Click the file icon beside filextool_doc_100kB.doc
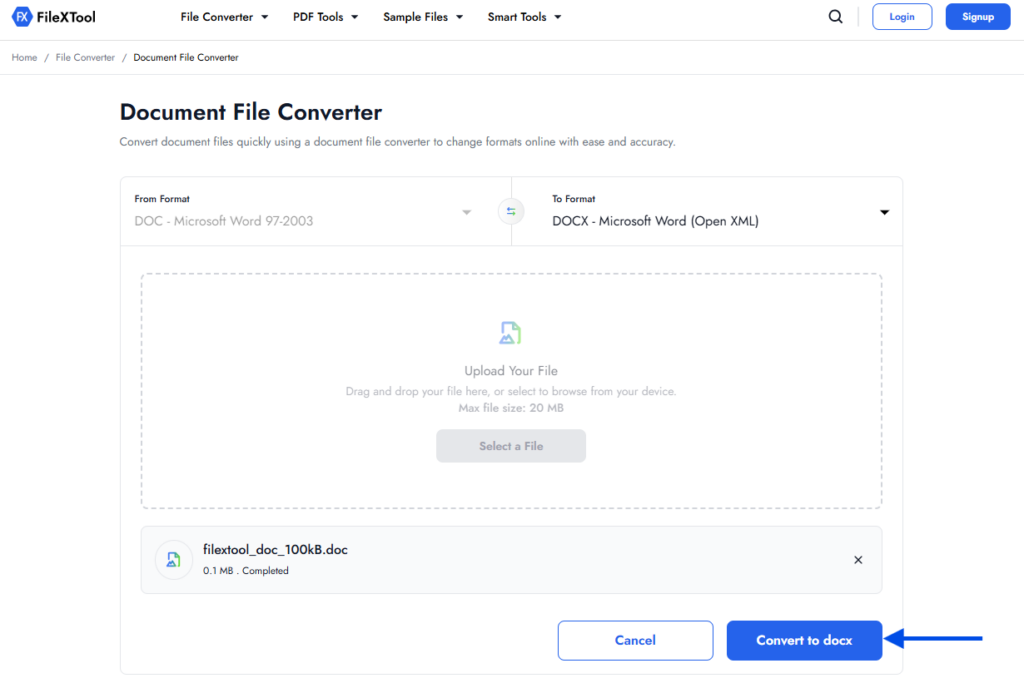1024x683 pixels. point(174,560)
